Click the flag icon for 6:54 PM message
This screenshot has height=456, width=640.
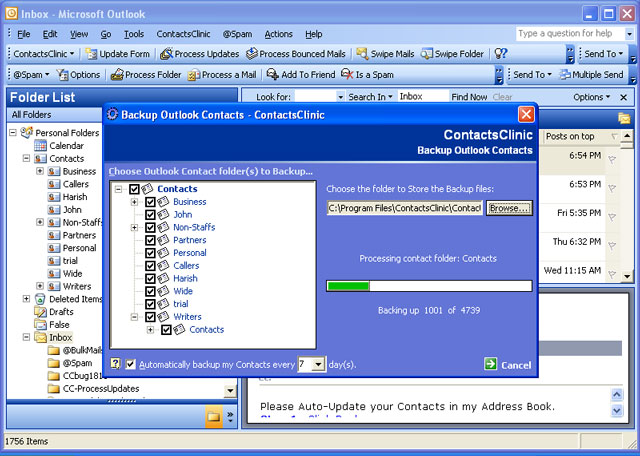click(x=612, y=160)
